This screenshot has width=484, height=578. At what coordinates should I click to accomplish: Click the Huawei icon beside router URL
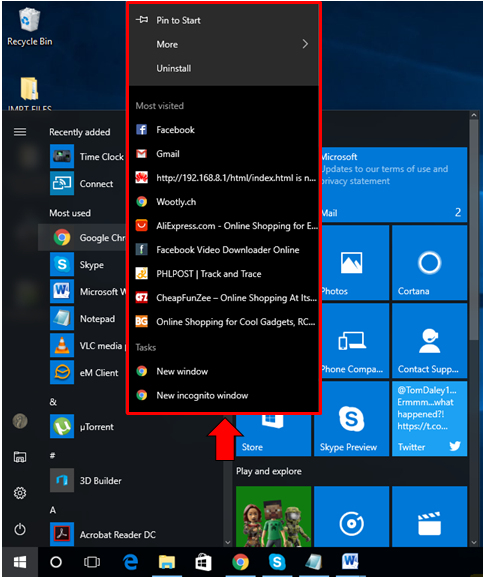(x=142, y=178)
